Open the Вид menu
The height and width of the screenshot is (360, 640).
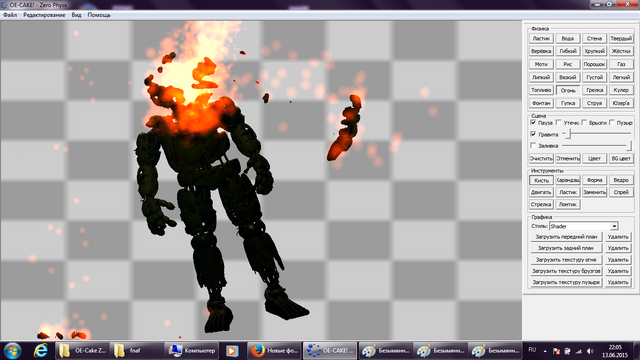pyautogui.click(x=76, y=15)
